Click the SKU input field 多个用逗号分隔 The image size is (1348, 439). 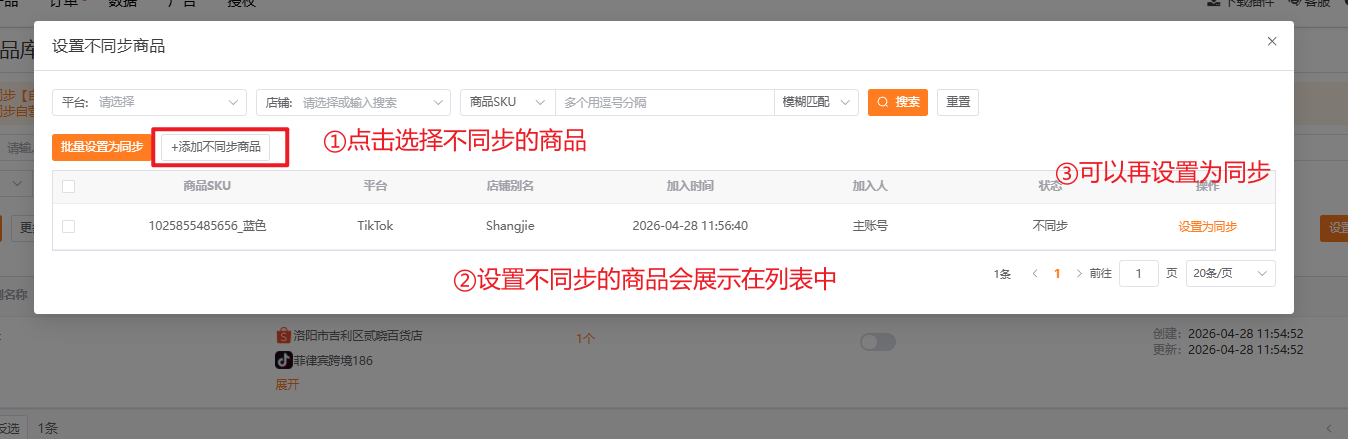pyautogui.click(x=665, y=102)
